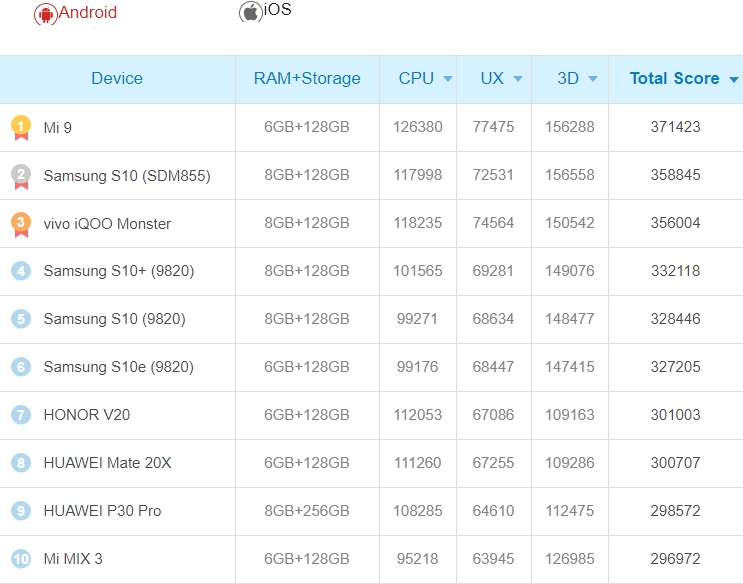Select the HUAWEI P30 Pro device name
The image size is (743, 584).
click(102, 511)
